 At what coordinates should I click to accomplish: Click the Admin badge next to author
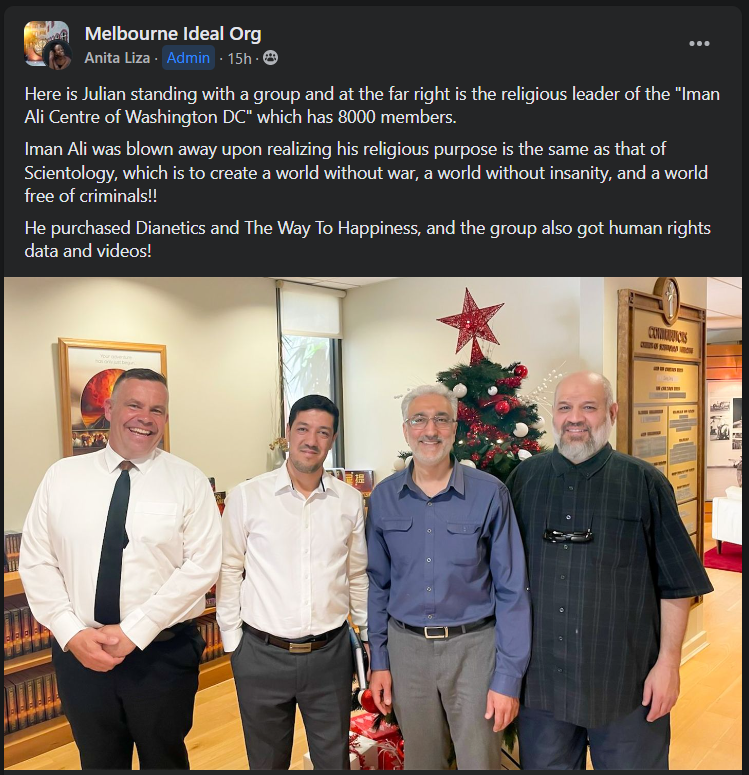tap(188, 58)
